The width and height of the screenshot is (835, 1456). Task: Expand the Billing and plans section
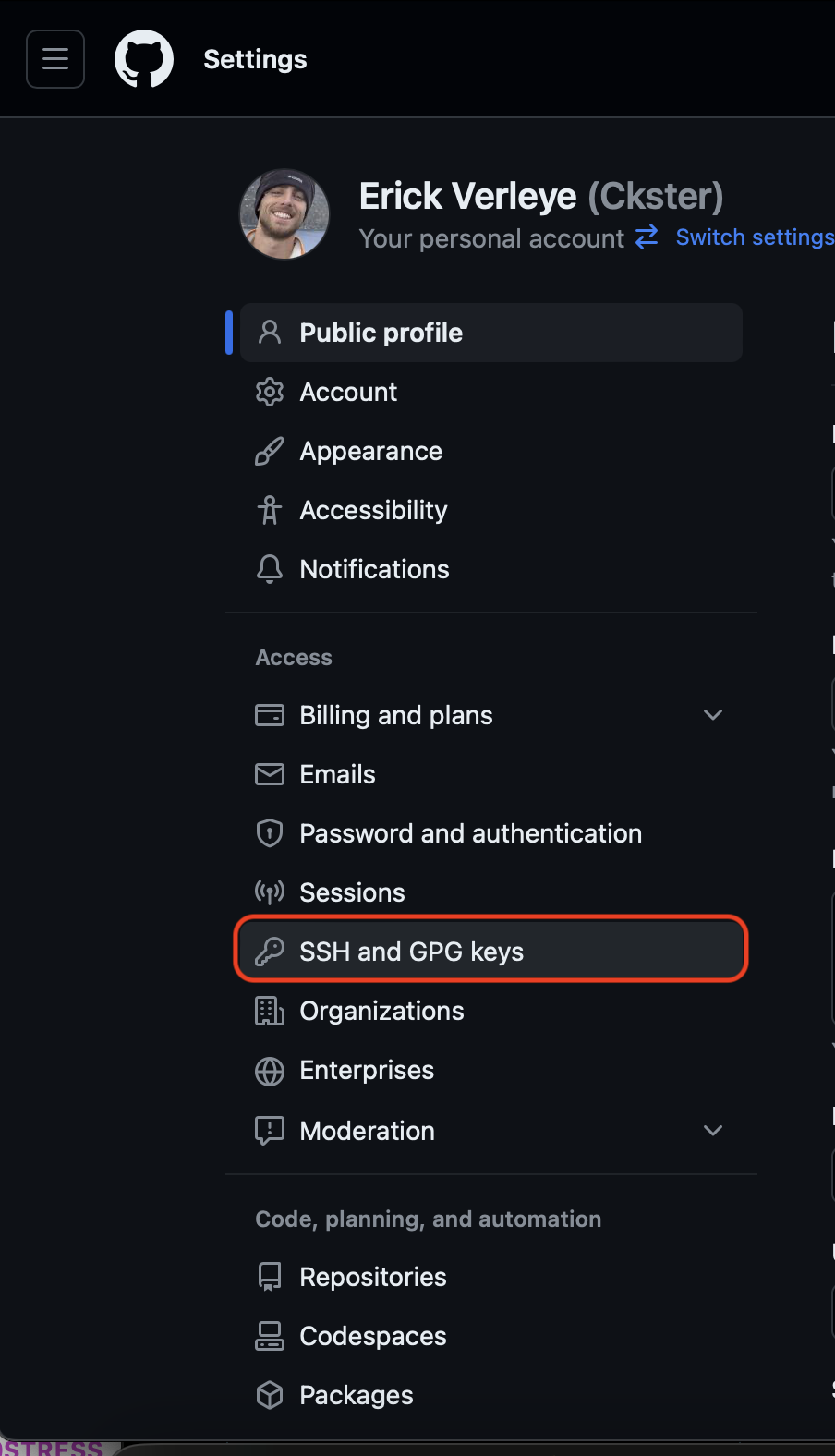coord(712,714)
